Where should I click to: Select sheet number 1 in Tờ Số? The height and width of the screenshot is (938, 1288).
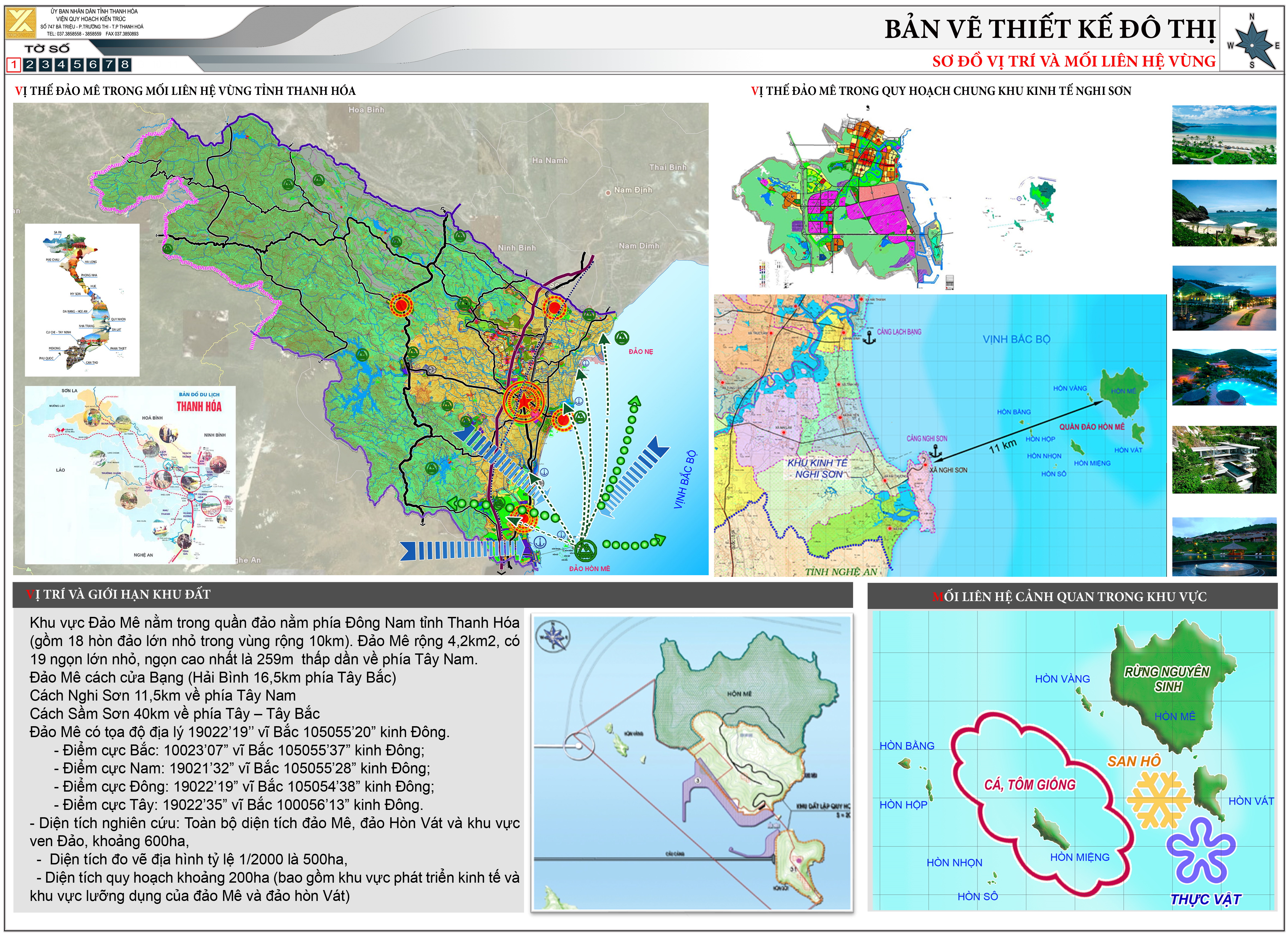tap(14, 65)
